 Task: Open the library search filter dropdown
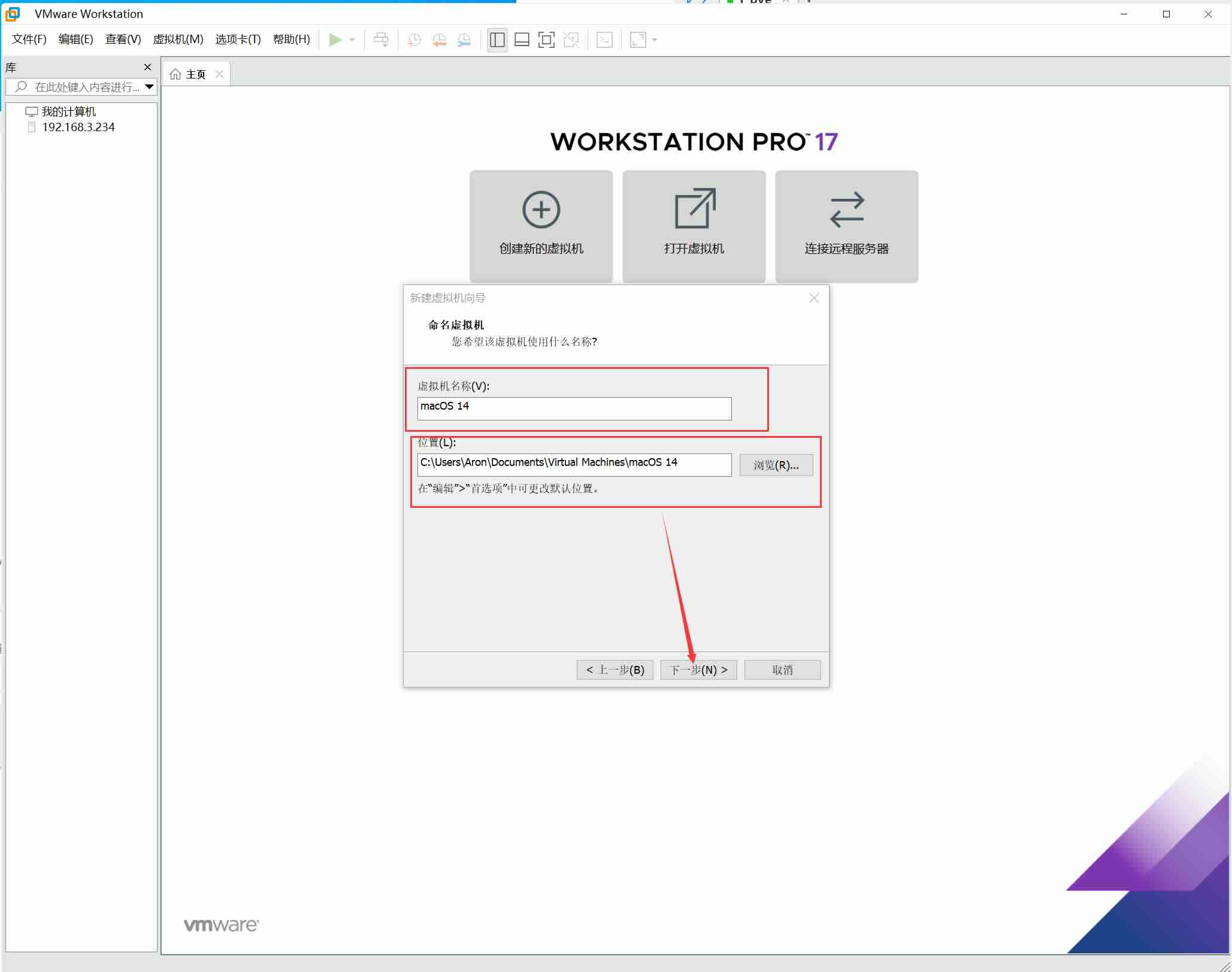pos(150,87)
